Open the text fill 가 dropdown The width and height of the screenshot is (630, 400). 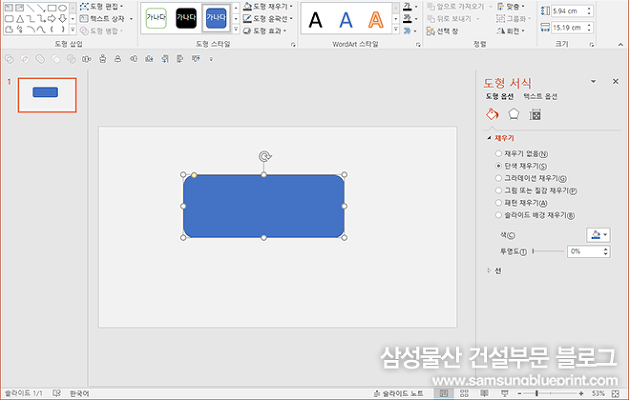(410, 6)
